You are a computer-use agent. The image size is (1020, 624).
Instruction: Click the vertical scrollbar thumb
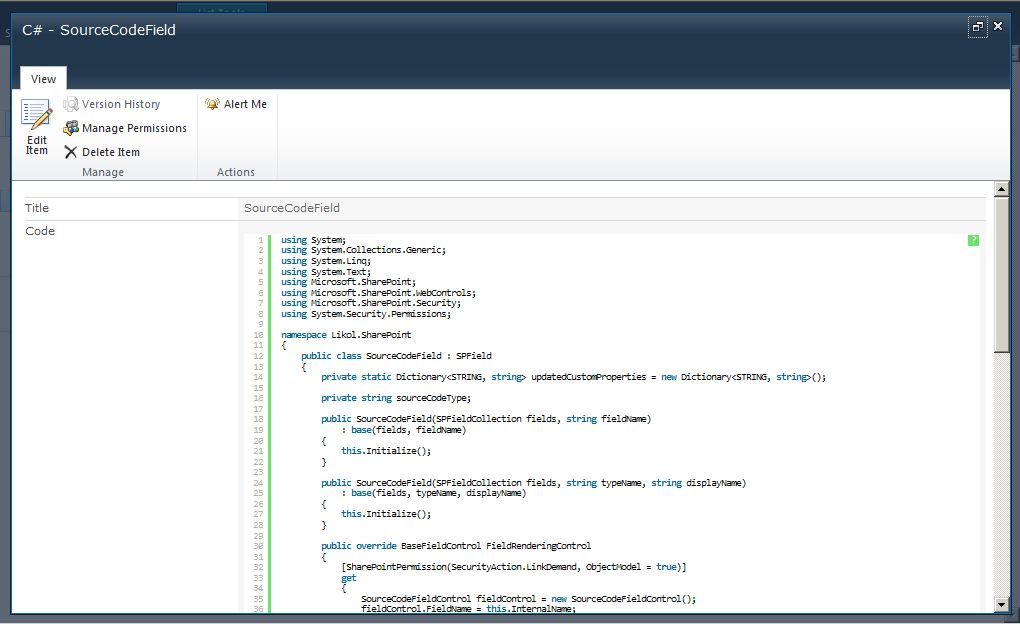[1001, 275]
